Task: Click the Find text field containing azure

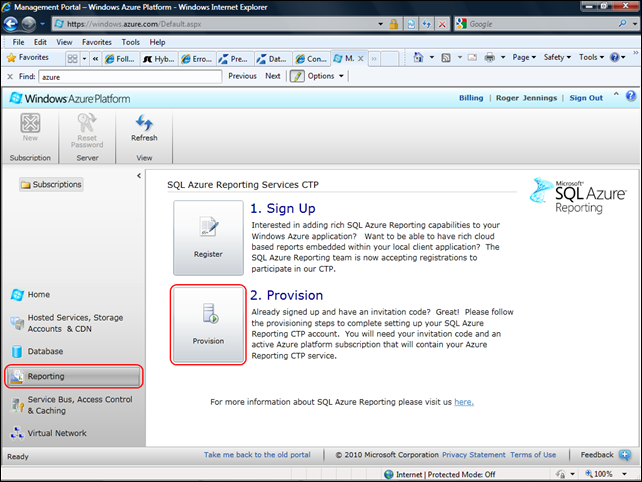Action: click(x=130, y=77)
